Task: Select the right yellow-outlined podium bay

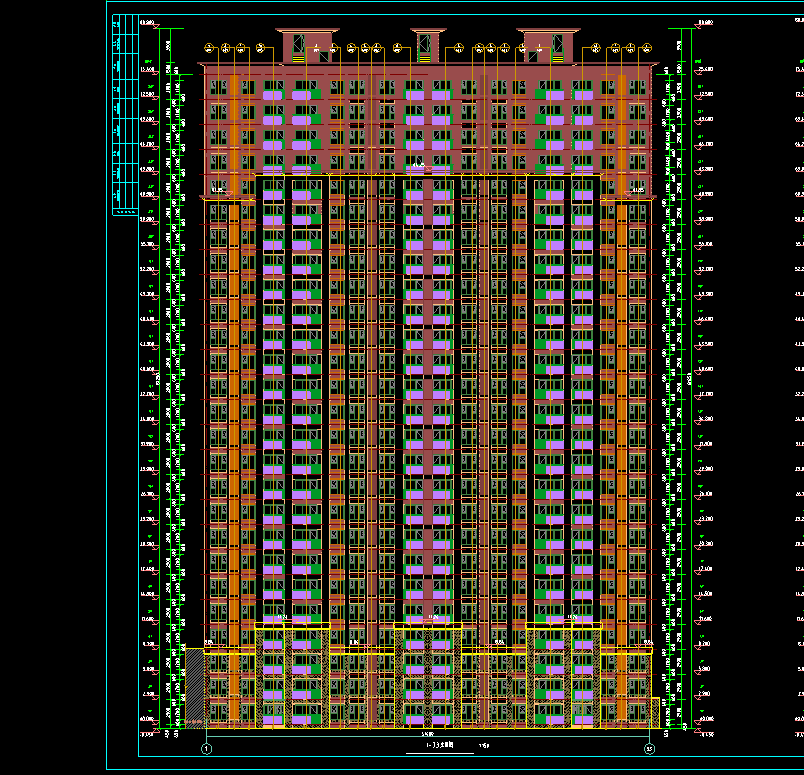Action: 564,675
